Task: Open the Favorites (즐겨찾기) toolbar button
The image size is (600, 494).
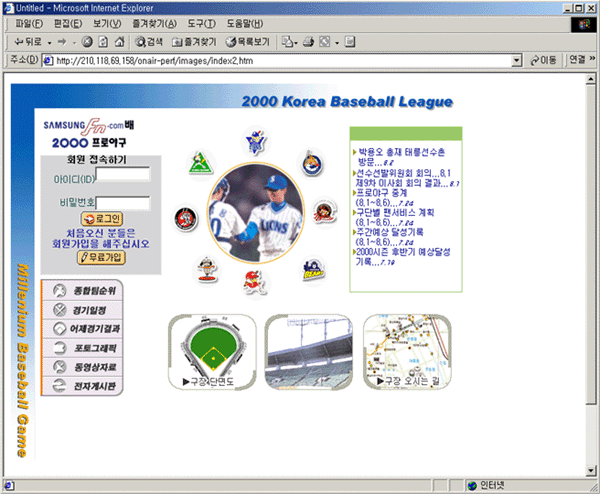Action: 194,42
